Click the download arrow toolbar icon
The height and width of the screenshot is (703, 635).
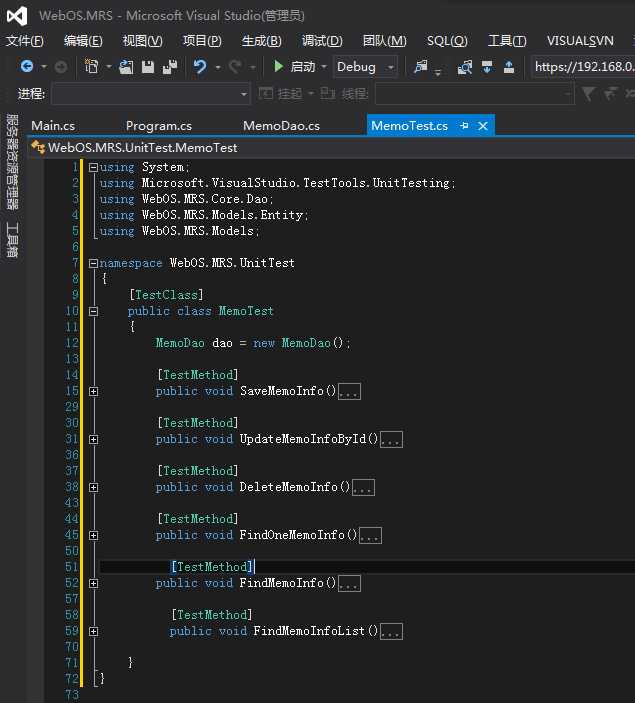click(487, 67)
